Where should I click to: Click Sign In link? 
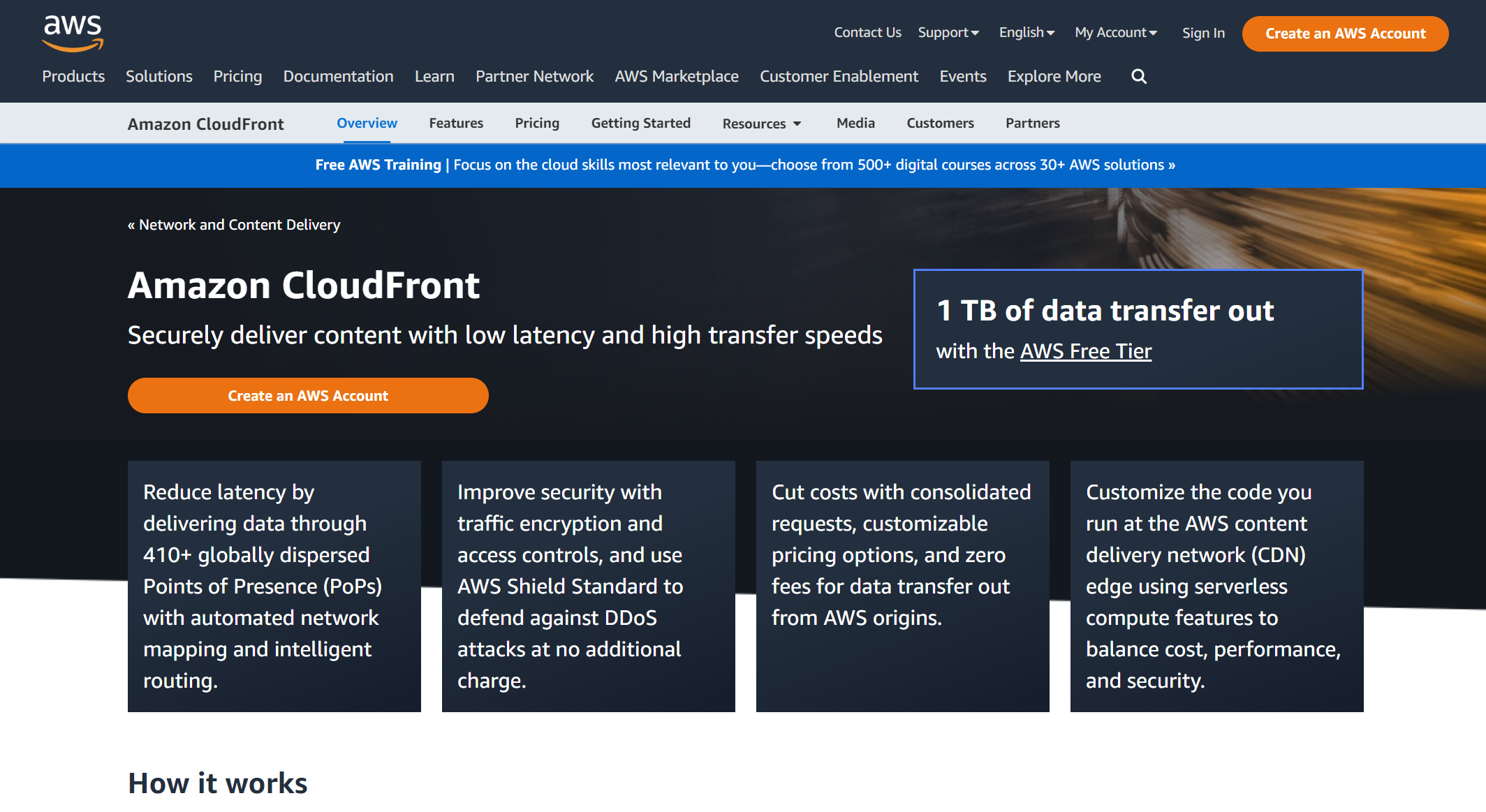(1203, 33)
